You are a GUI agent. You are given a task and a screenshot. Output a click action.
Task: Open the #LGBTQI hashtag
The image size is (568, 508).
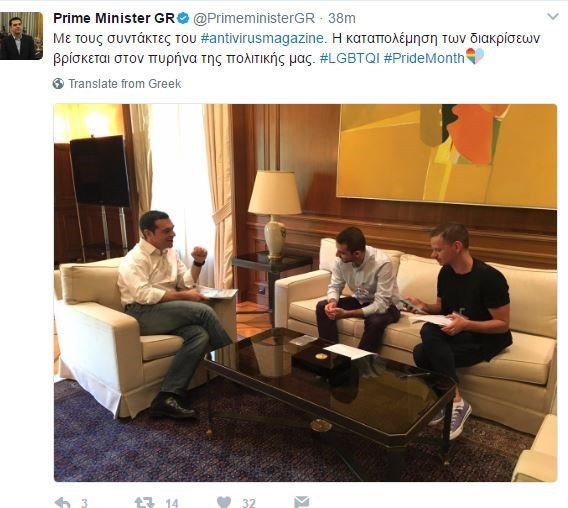click(x=350, y=58)
